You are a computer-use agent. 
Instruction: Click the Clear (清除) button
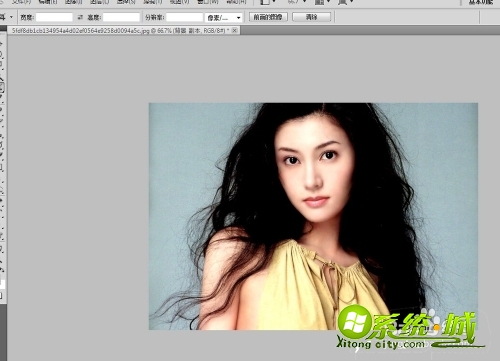pyautogui.click(x=312, y=17)
